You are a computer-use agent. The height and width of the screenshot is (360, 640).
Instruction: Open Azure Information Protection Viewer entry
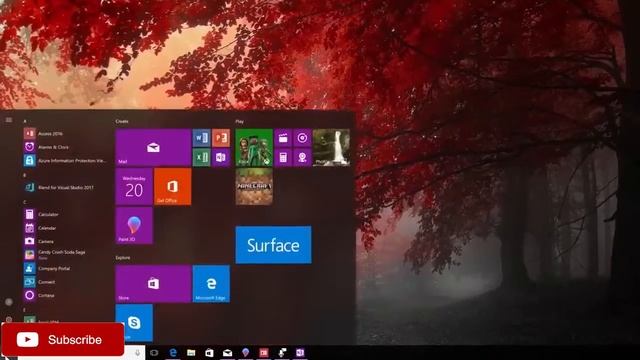(65, 160)
